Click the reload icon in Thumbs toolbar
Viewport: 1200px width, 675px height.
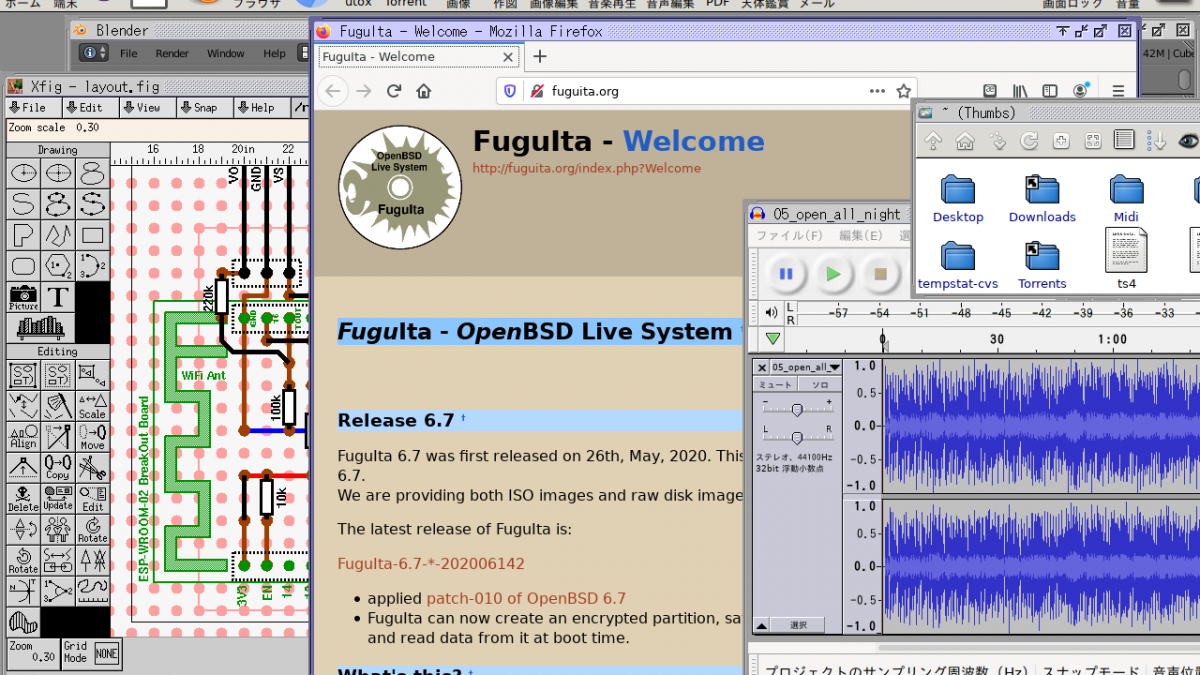[x=1029, y=141]
